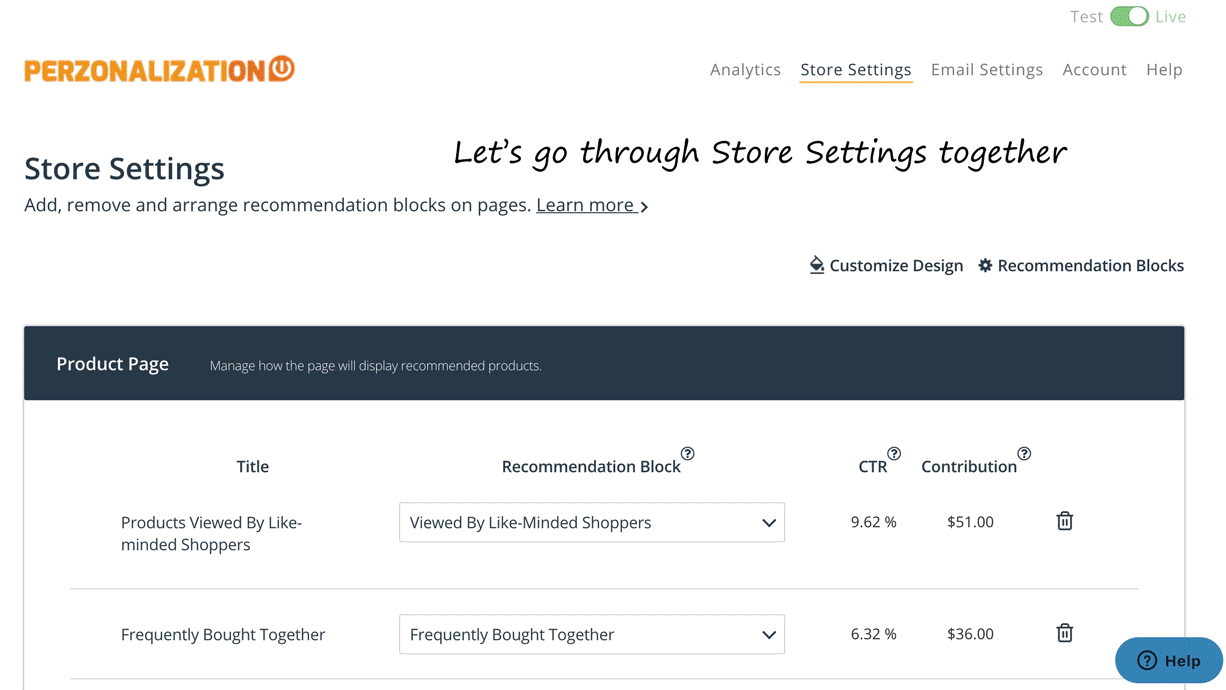This screenshot has height=690, width=1226.
Task: Click the Live label next to toggle
Action: click(x=1170, y=17)
